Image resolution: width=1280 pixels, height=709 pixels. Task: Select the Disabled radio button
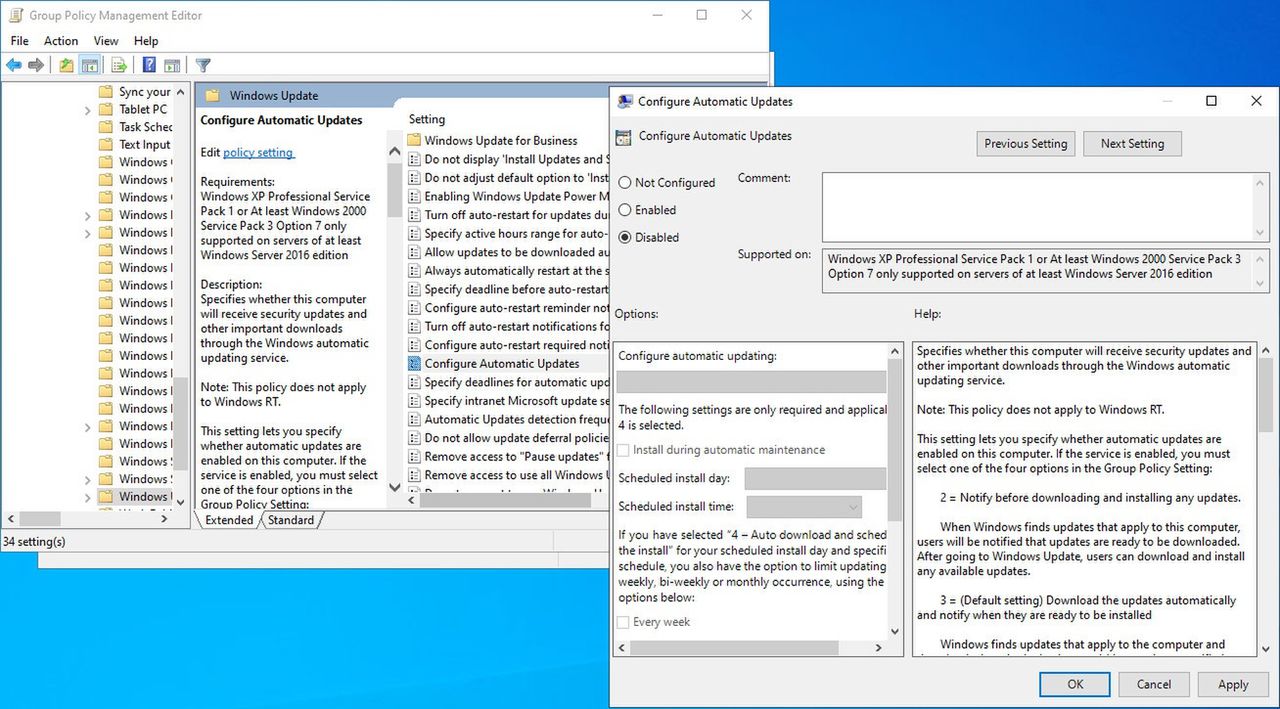coord(625,237)
